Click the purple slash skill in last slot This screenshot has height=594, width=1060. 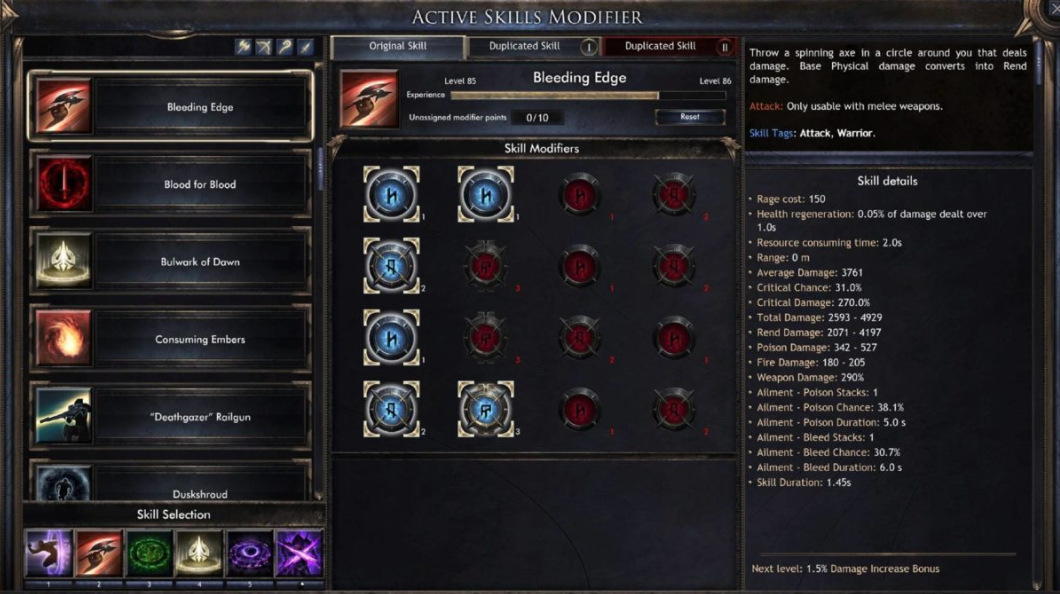(x=299, y=553)
